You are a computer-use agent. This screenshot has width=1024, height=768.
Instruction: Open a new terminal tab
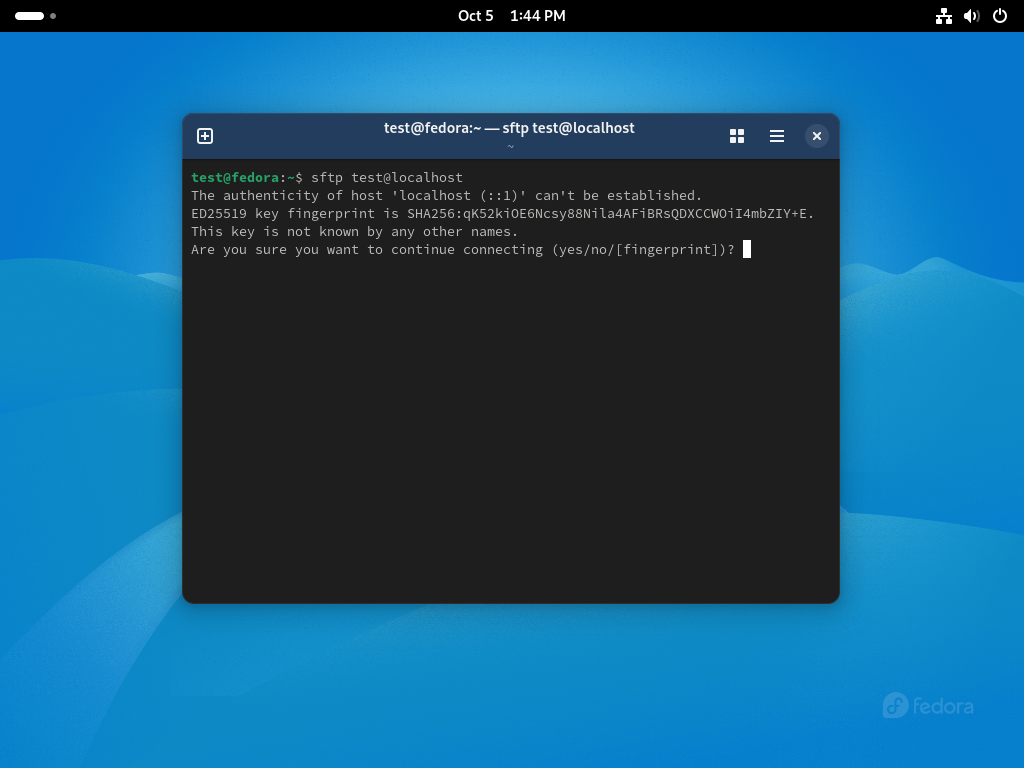coord(205,136)
